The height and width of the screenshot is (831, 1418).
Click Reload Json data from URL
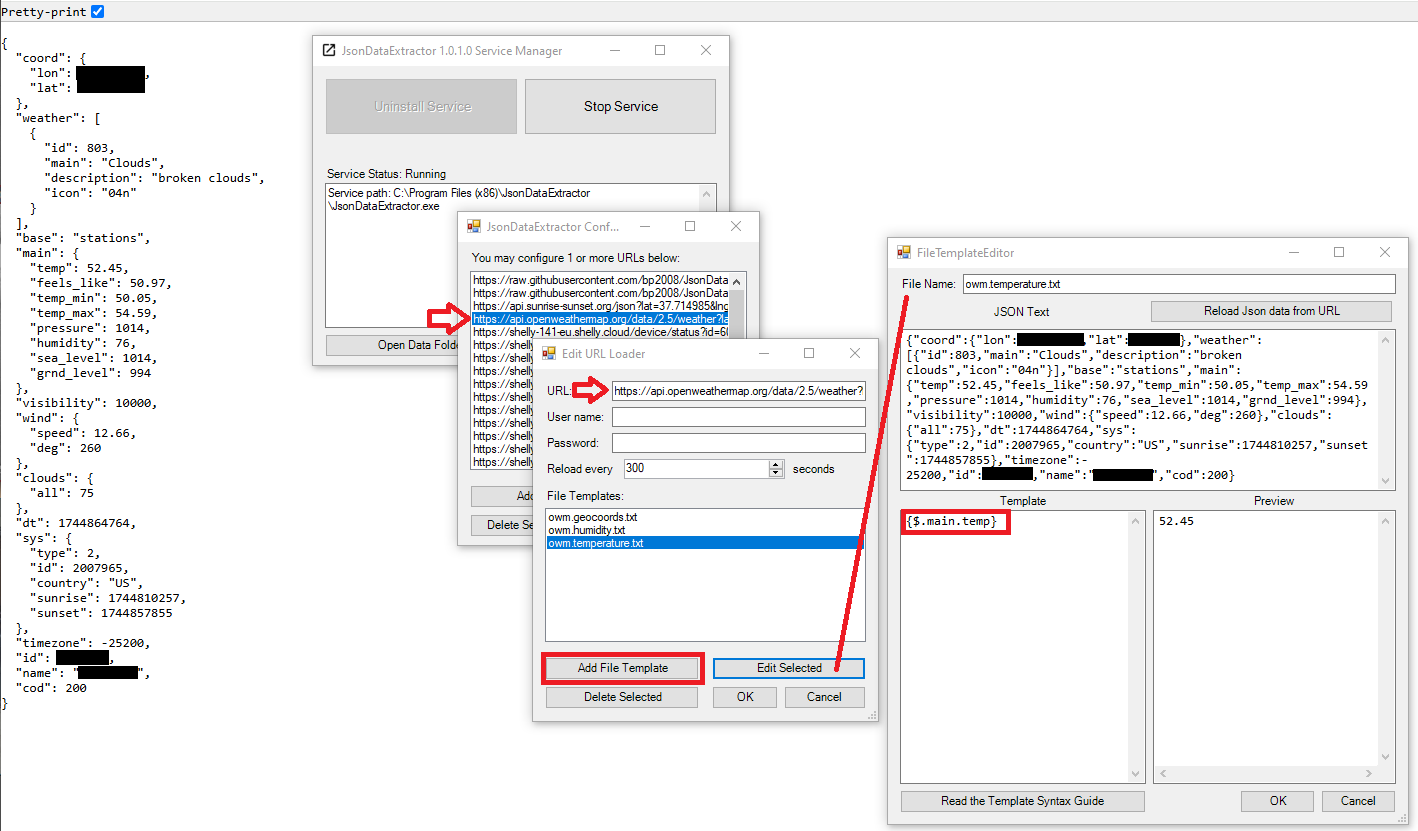pos(1271,311)
